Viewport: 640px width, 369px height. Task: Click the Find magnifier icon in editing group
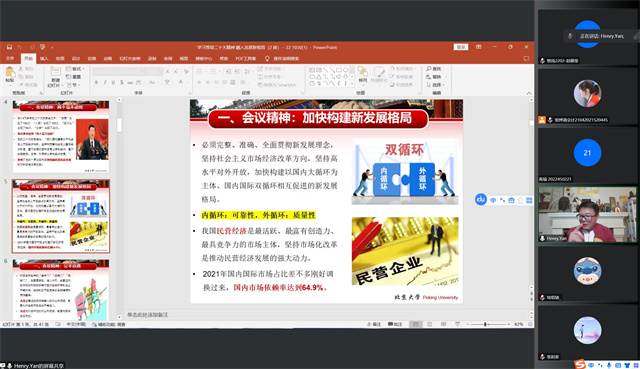pos(429,69)
